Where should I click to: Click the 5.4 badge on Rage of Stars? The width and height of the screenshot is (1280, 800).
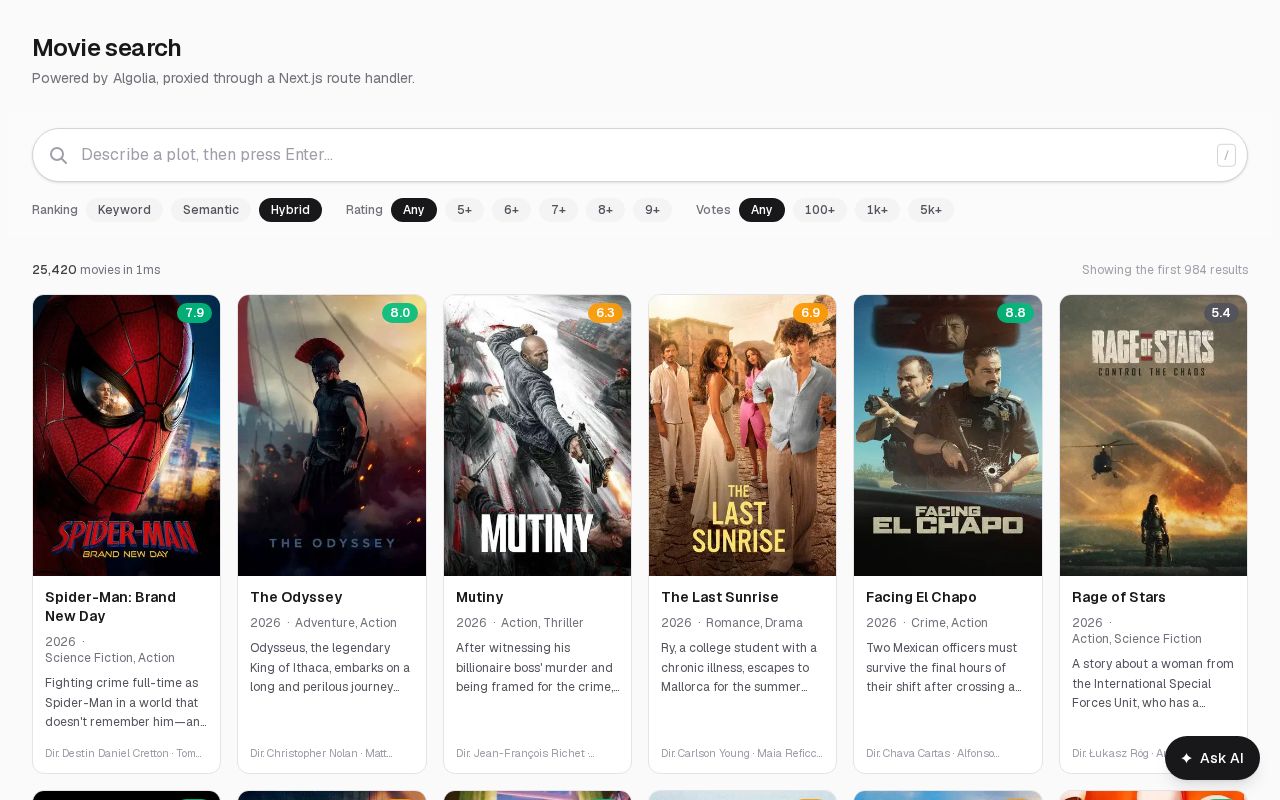(1221, 313)
